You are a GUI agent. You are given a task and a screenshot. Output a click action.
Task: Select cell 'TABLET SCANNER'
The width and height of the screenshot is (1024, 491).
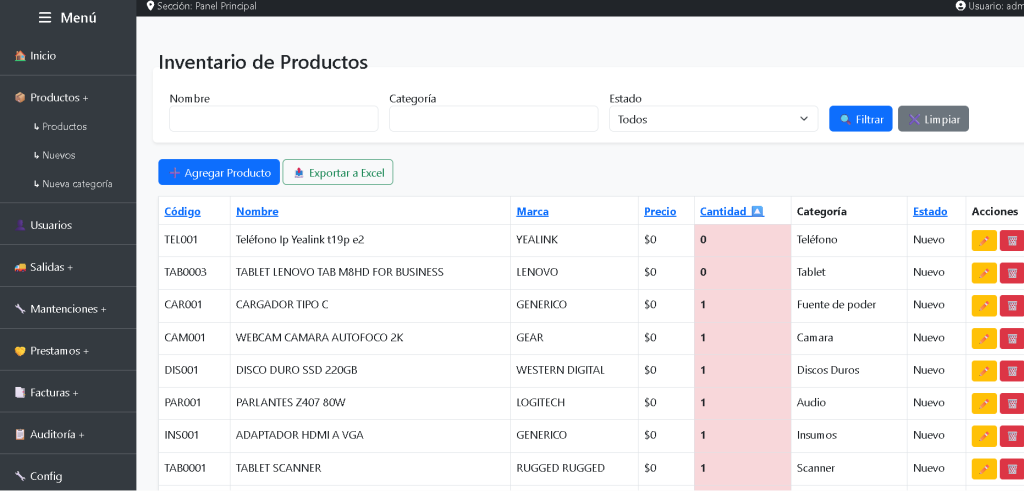370,469
